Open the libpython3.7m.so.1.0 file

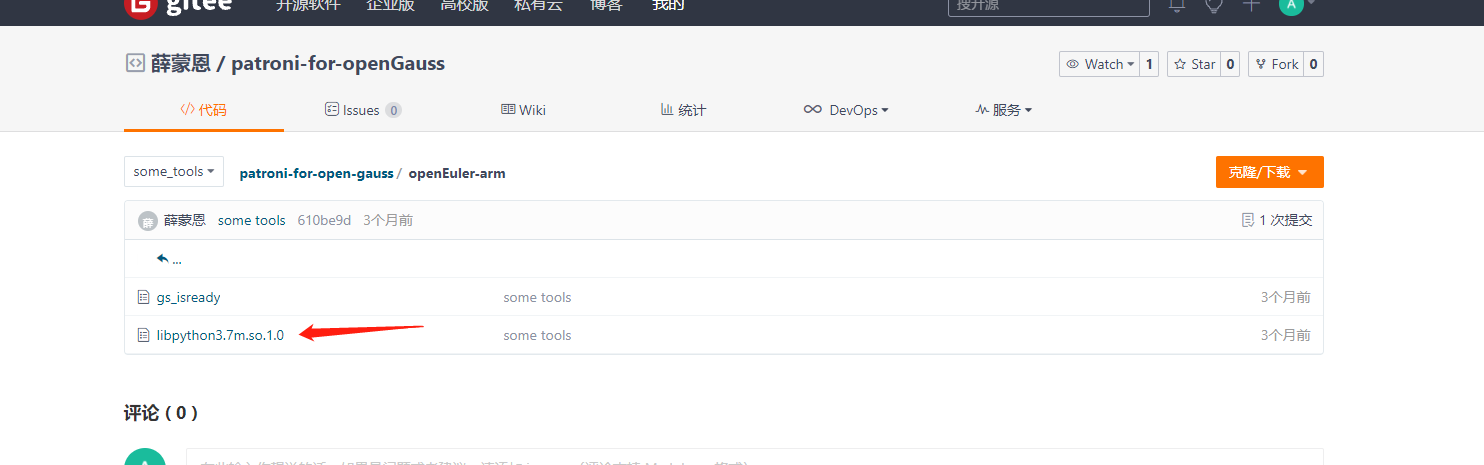coord(220,335)
